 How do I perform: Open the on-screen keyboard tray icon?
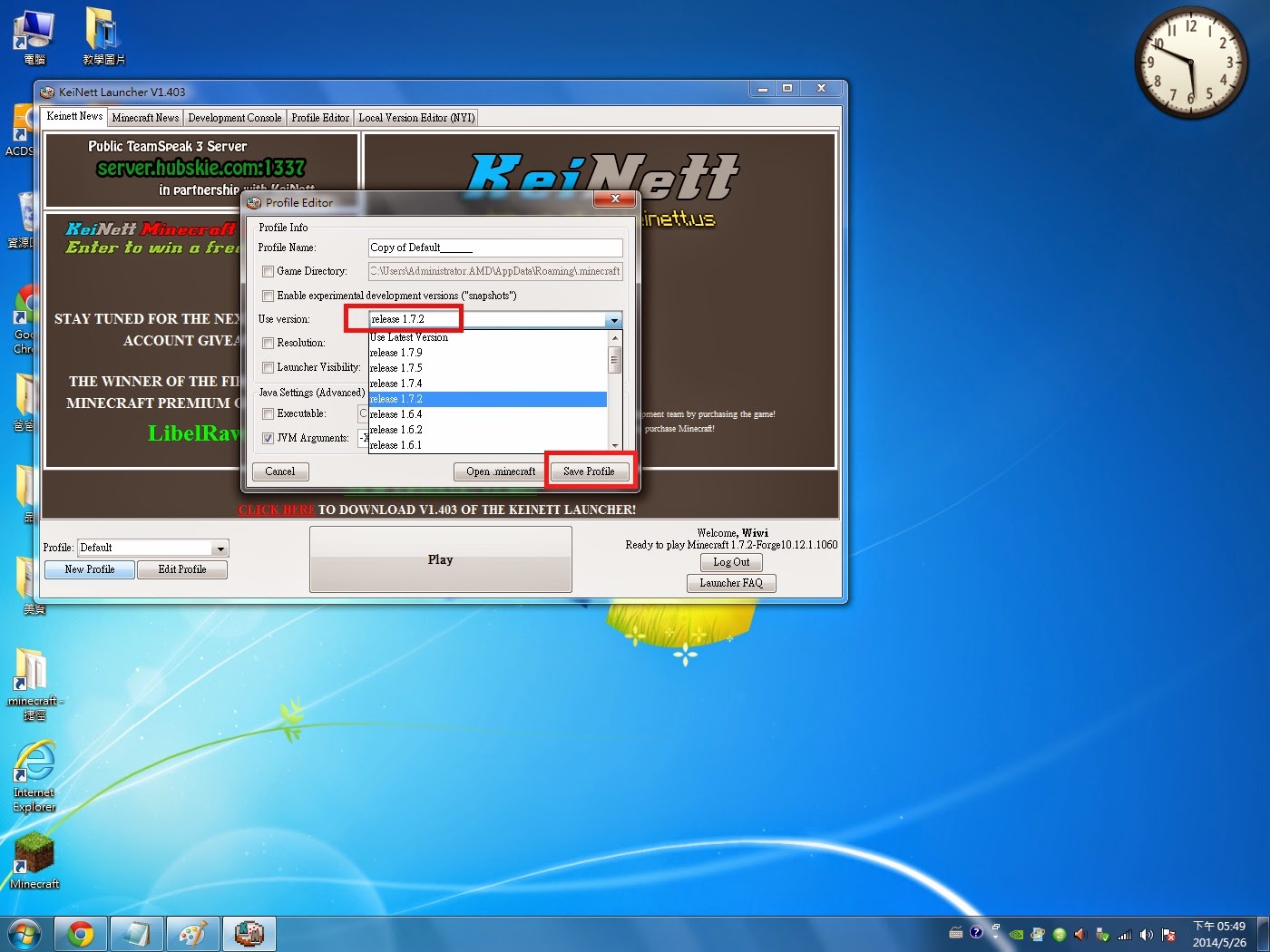pyautogui.click(x=956, y=932)
